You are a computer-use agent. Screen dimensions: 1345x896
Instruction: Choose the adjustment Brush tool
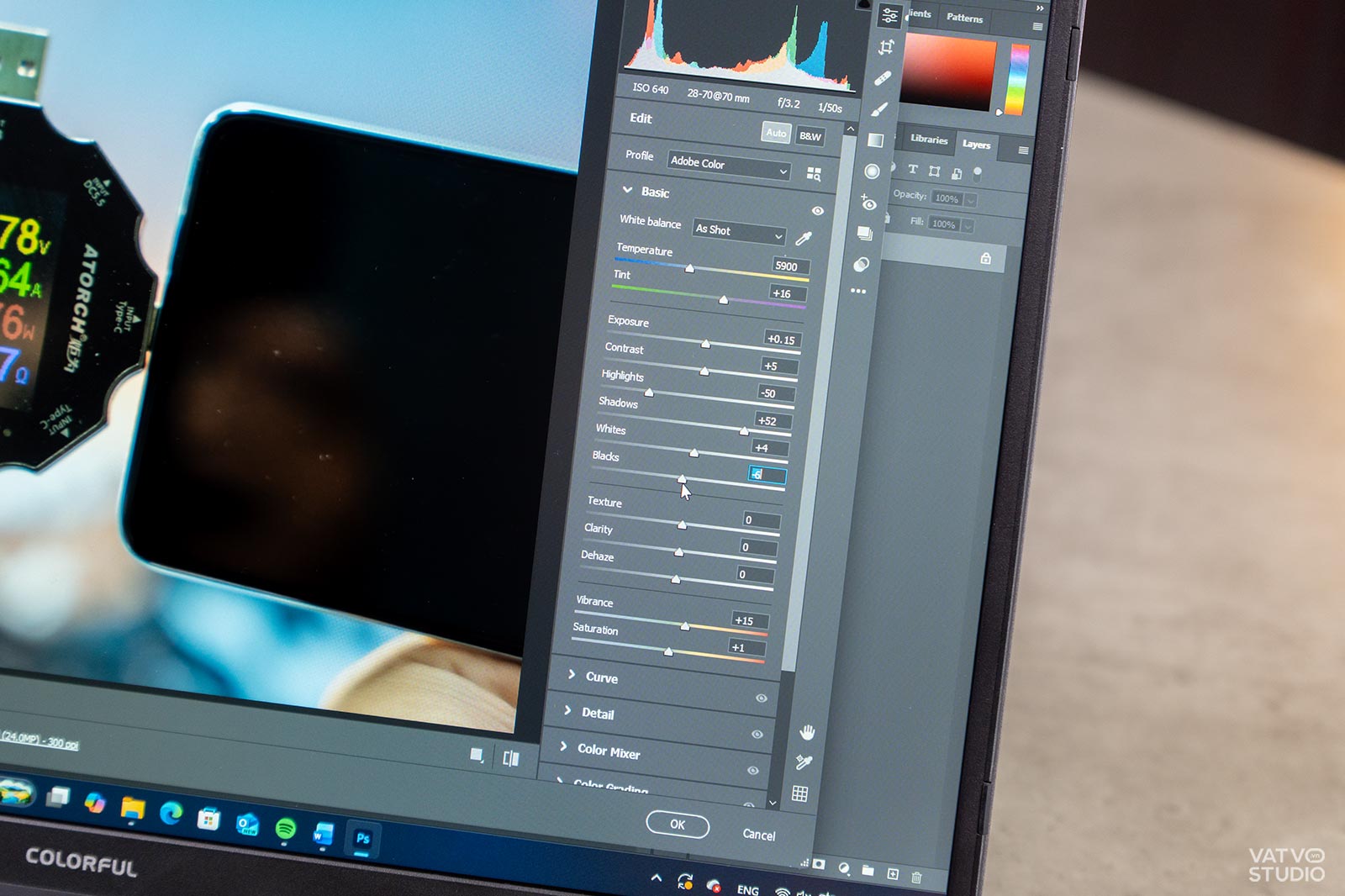pyautogui.click(x=879, y=109)
